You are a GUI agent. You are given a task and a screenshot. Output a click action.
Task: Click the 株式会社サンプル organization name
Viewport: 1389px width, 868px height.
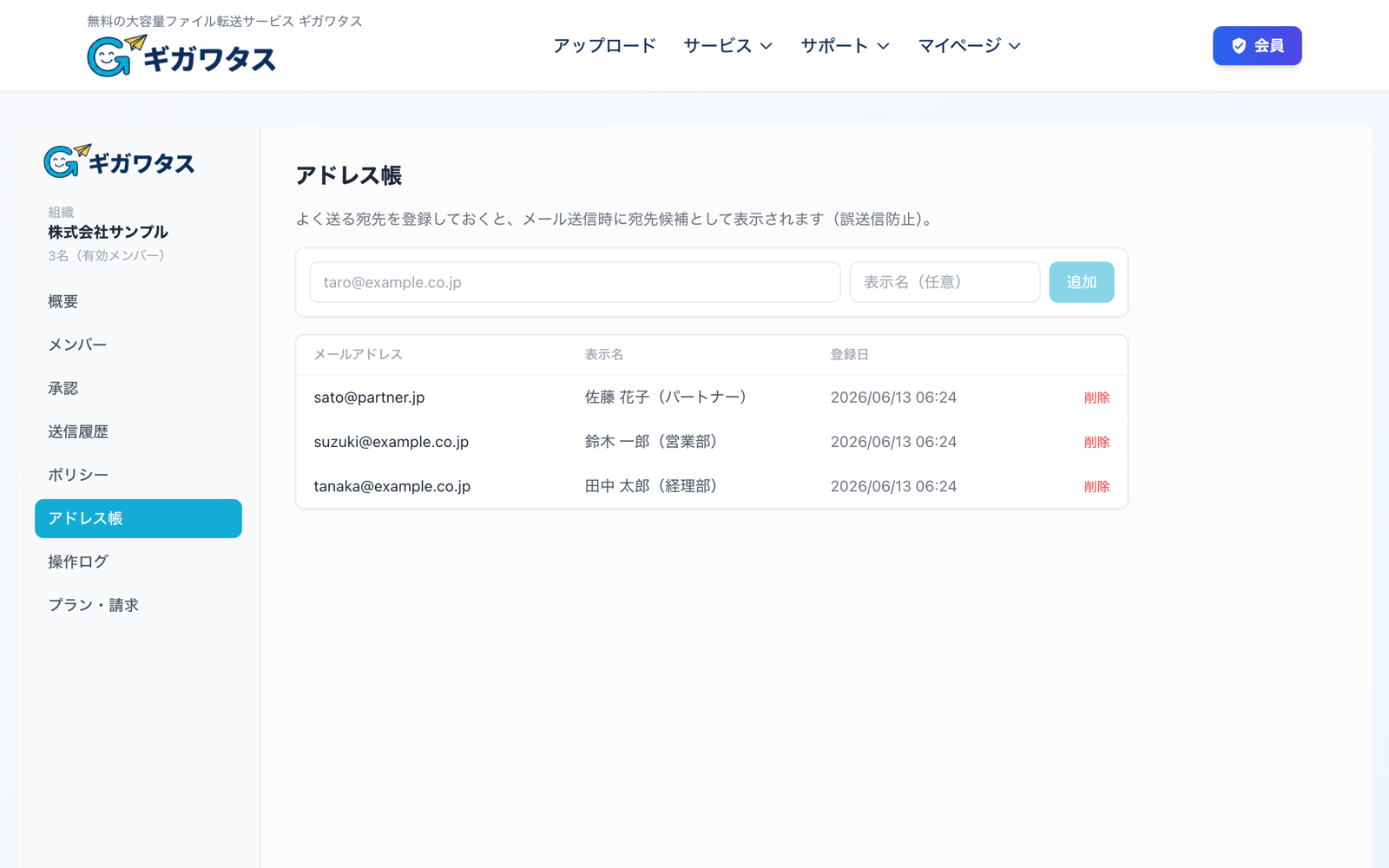108,232
